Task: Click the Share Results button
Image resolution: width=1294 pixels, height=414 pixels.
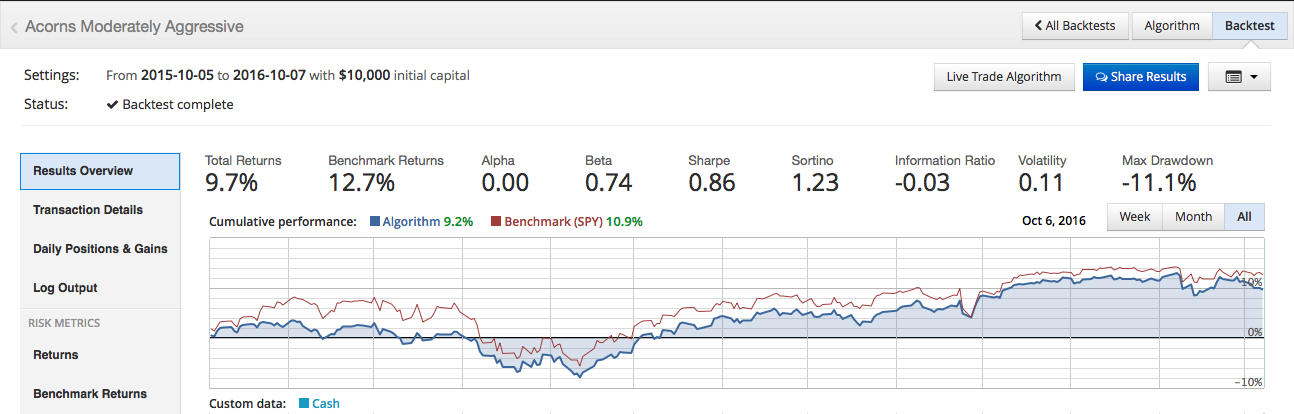Action: tap(1140, 77)
